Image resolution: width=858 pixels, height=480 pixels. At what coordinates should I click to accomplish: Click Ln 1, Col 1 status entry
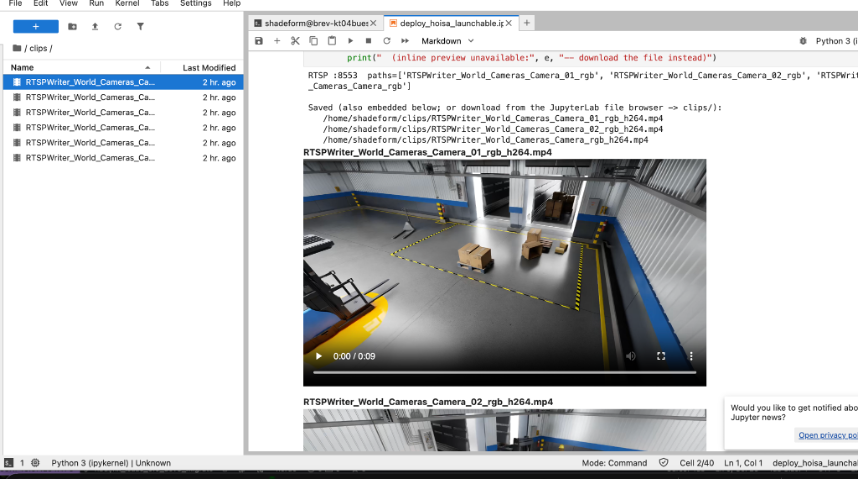click(x=743, y=463)
